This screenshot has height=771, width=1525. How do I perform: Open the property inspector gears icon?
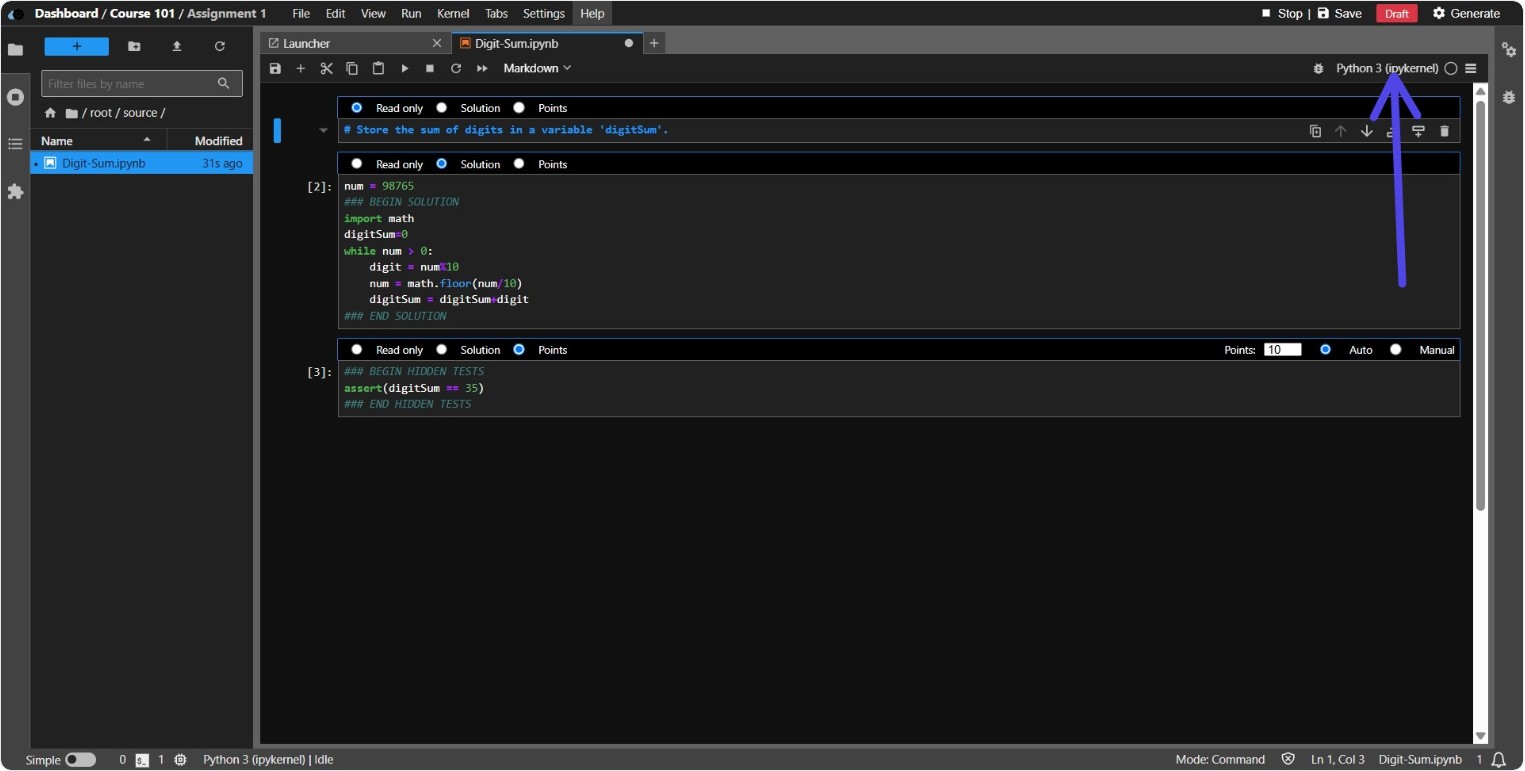tap(1509, 49)
